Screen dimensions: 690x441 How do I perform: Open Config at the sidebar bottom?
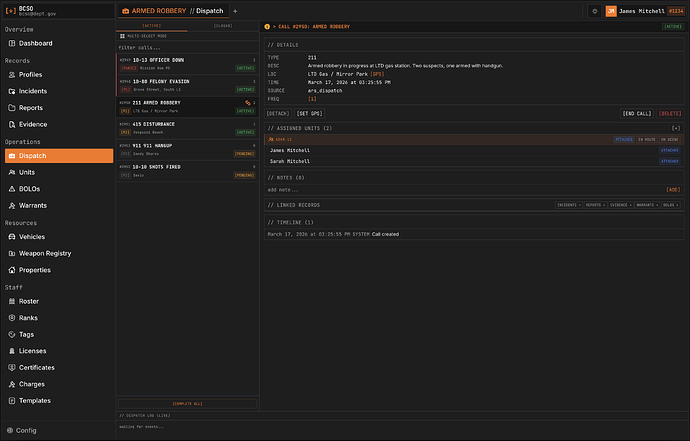[x=22, y=430]
